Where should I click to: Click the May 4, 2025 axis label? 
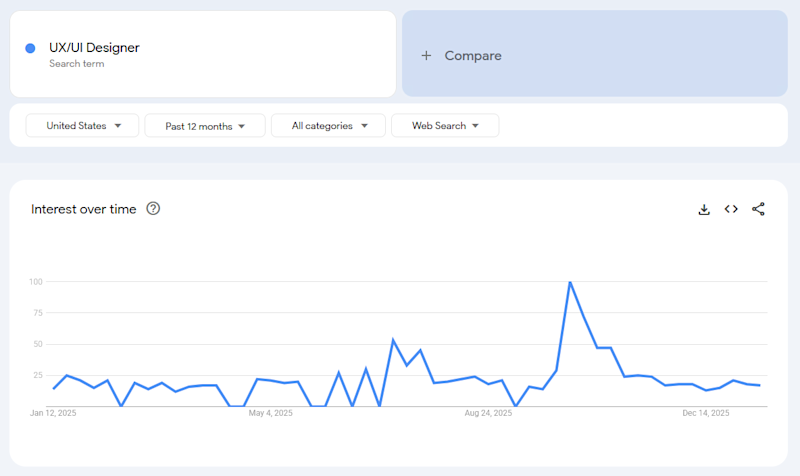click(x=270, y=413)
